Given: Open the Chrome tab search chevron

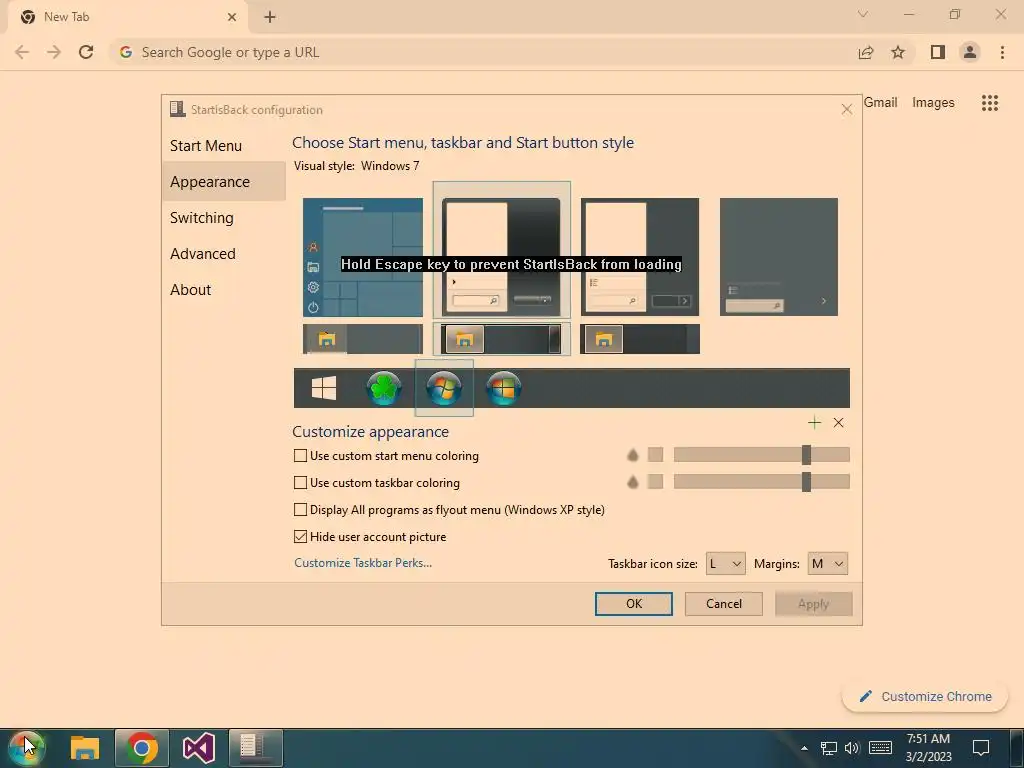Looking at the screenshot, I should click(863, 14).
